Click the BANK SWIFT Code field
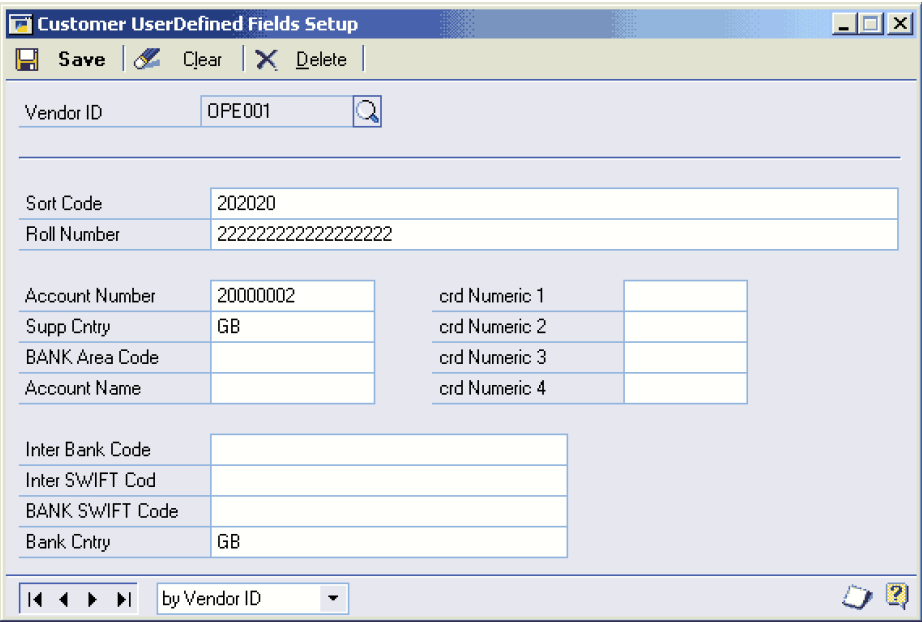This screenshot has height=622, width=922. [x=388, y=511]
